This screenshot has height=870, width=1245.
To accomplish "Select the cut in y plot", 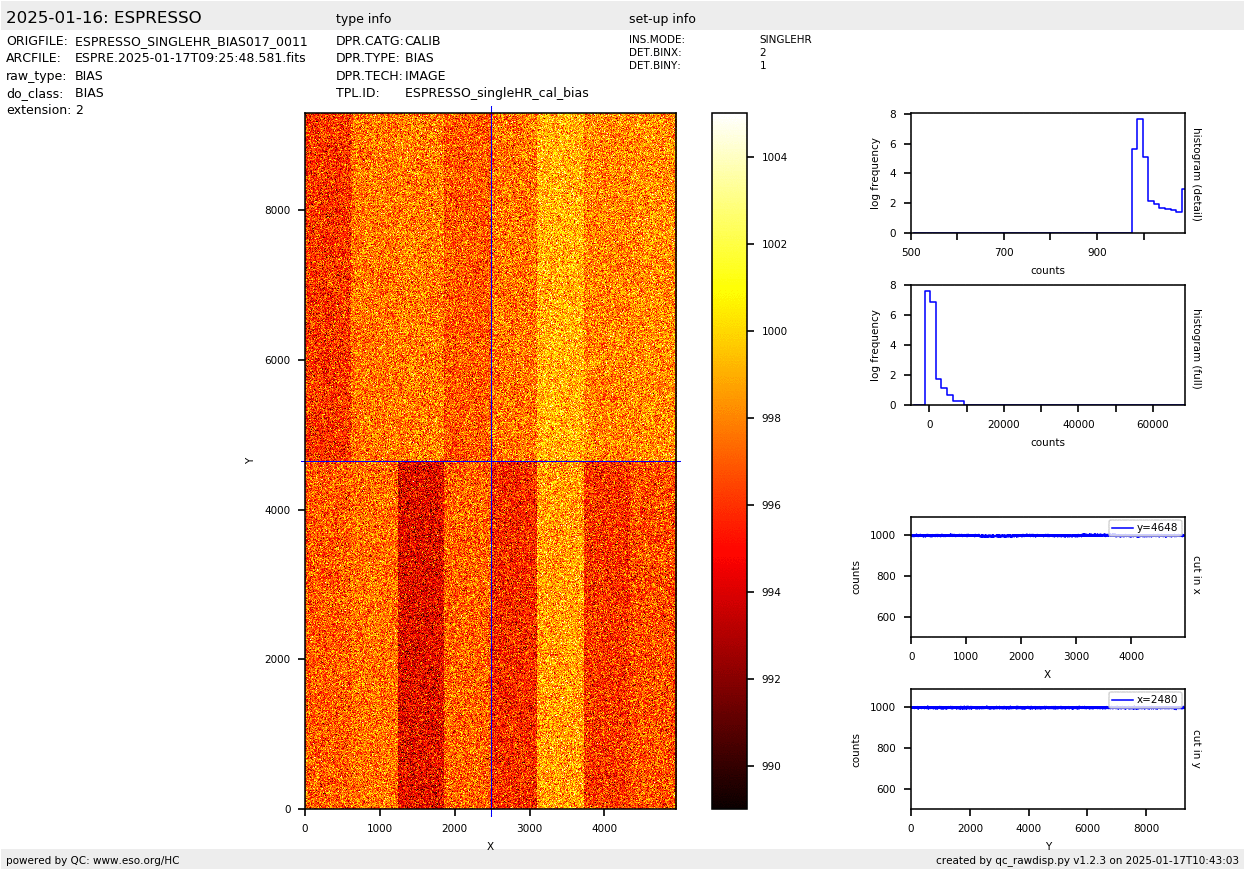I will coord(1047,749).
